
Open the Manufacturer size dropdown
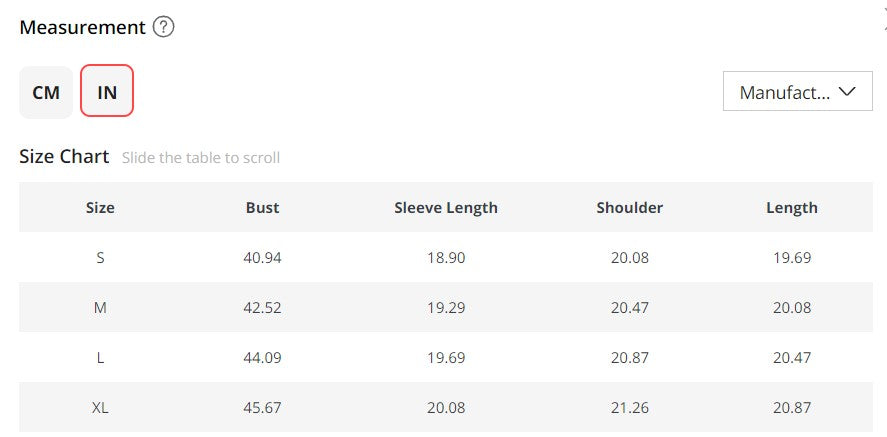pos(797,92)
